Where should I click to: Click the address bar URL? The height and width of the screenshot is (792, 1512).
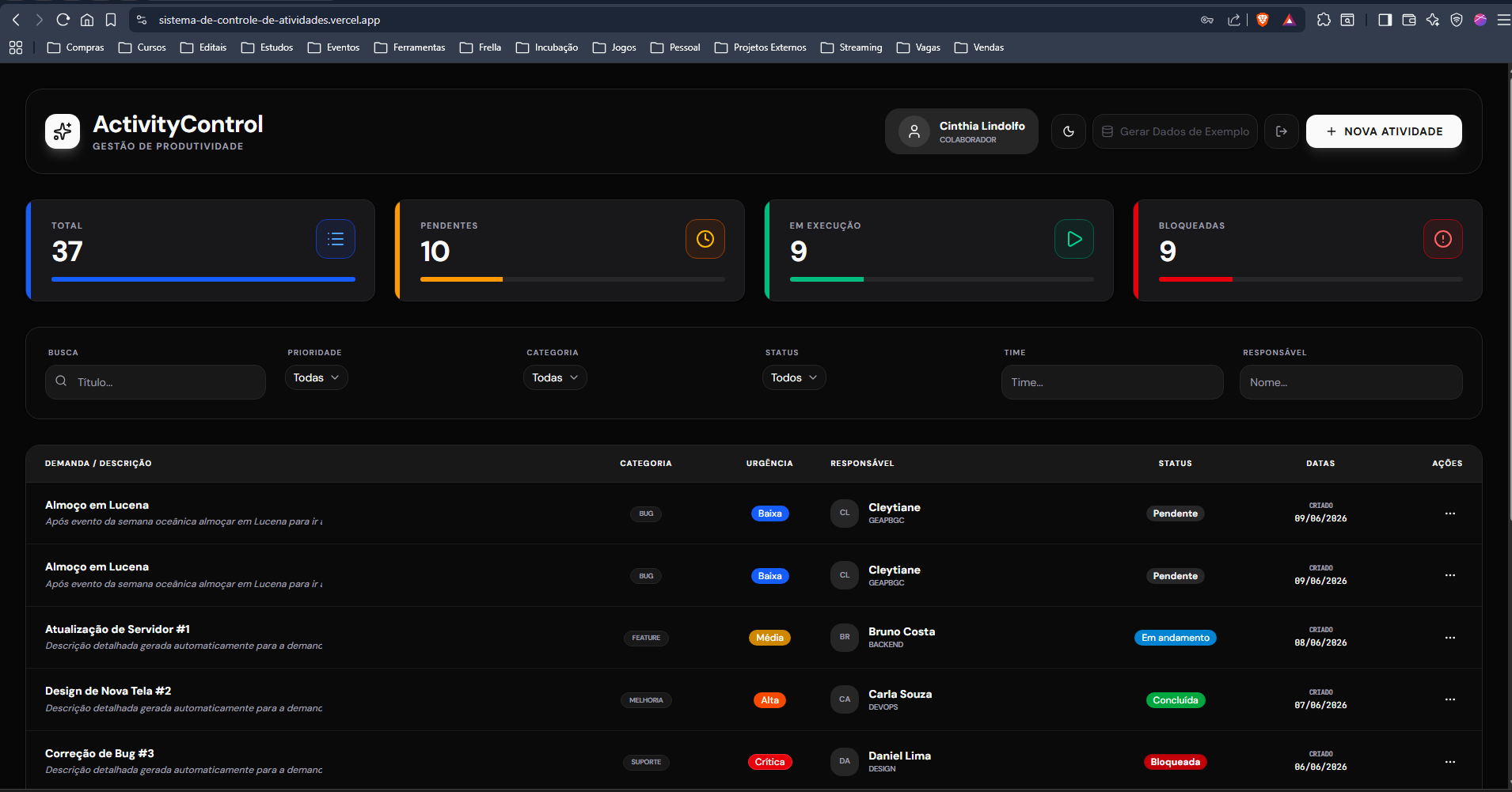pyautogui.click(x=269, y=20)
